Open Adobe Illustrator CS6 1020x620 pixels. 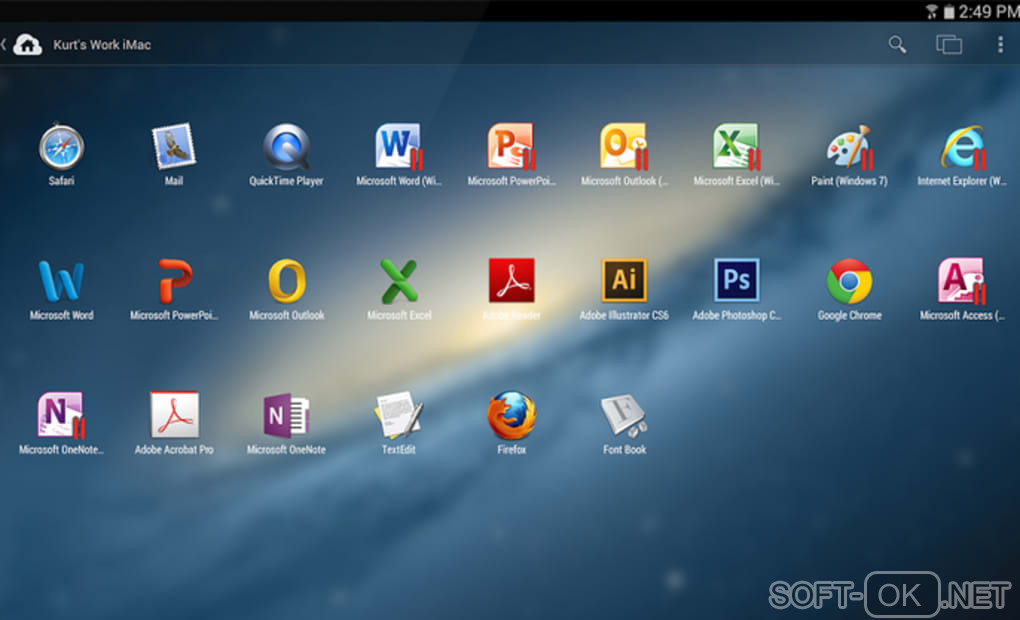[x=624, y=280]
